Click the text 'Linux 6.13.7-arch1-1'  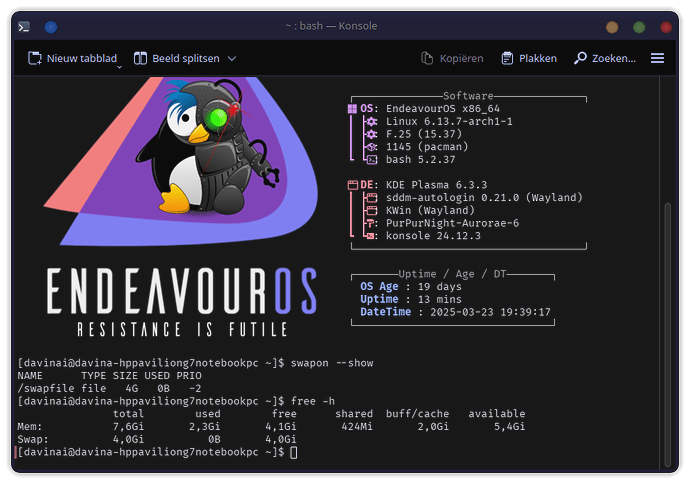(x=449, y=121)
